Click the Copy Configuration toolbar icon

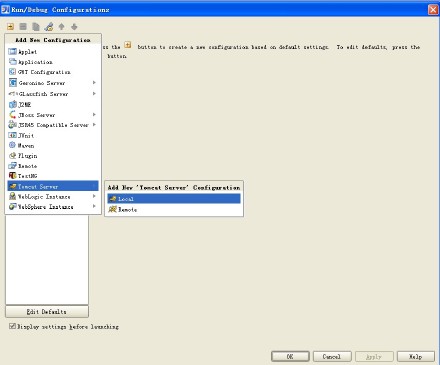tap(36, 27)
